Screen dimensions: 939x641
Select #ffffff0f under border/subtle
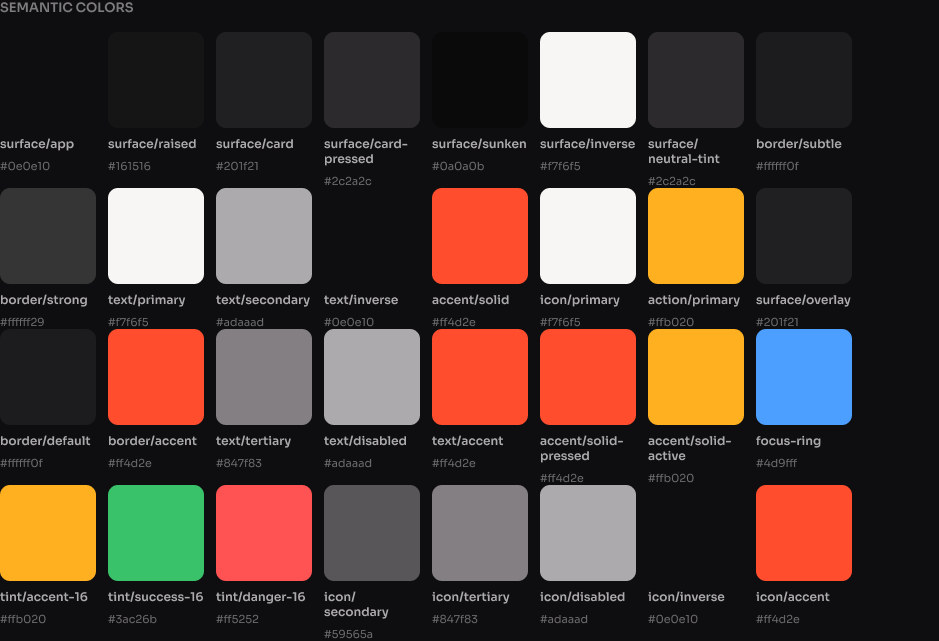(777, 166)
